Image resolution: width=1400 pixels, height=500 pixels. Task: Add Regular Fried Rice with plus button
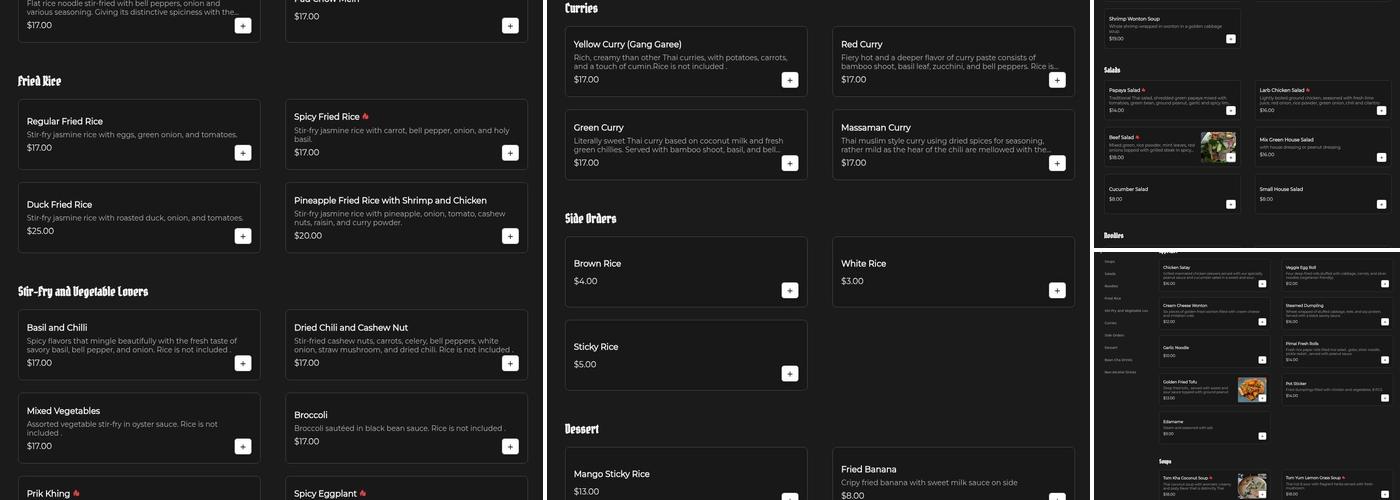243,153
